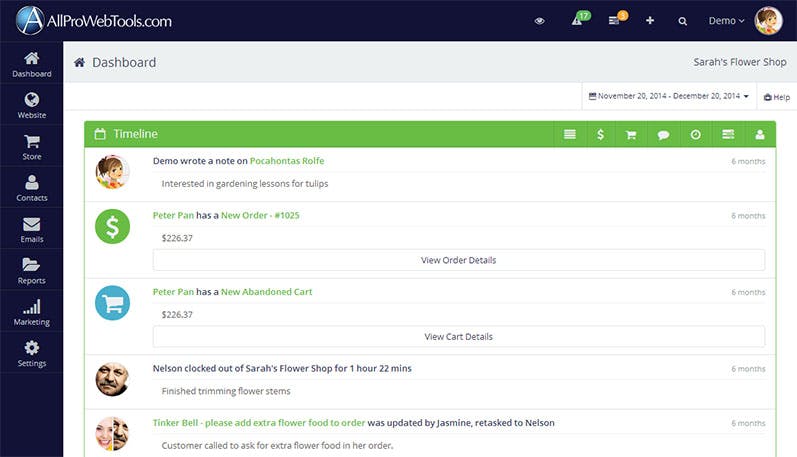Image resolution: width=797 pixels, height=457 pixels.
Task: Open the November 20 - December 20 date range picker
Action: pos(668,96)
